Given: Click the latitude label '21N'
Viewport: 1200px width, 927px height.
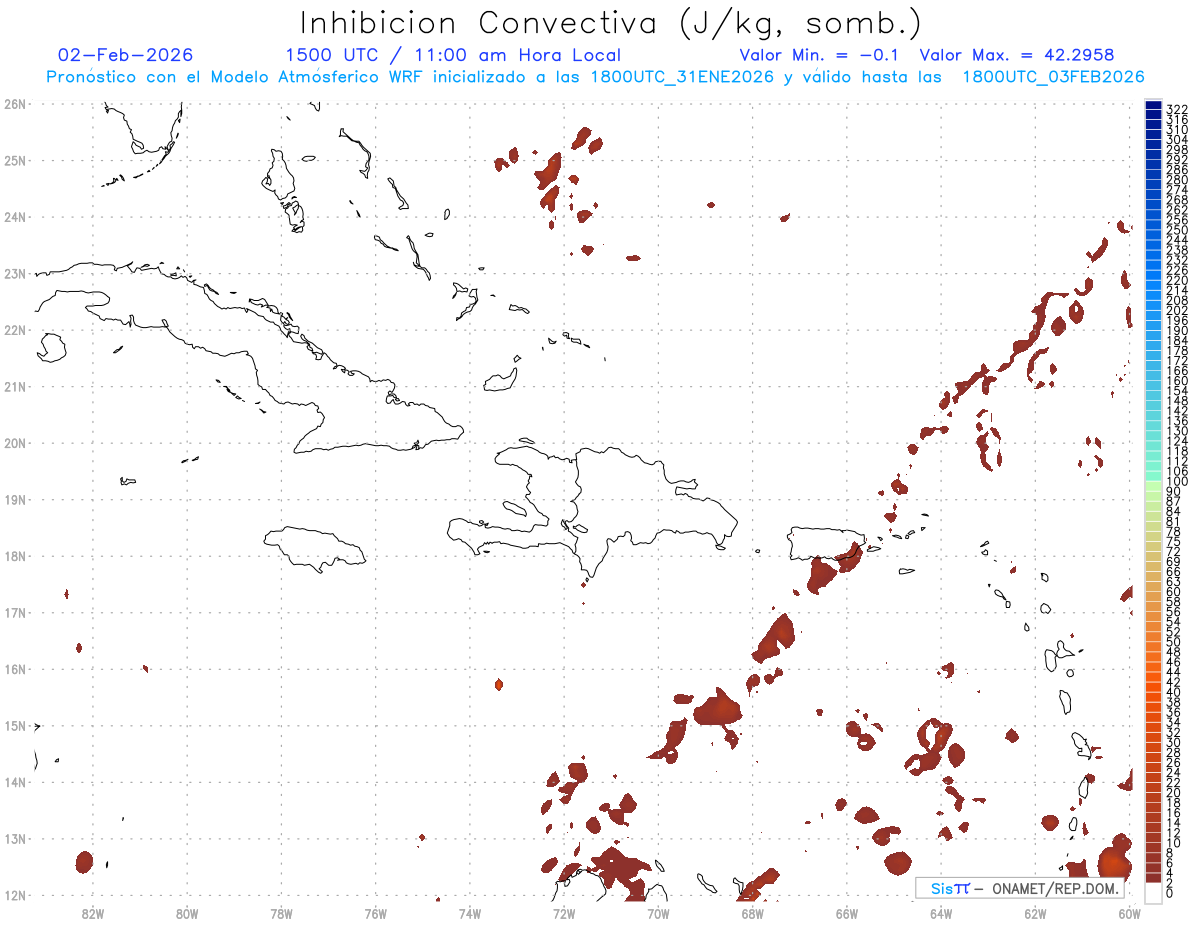Looking at the screenshot, I should coord(14,386).
